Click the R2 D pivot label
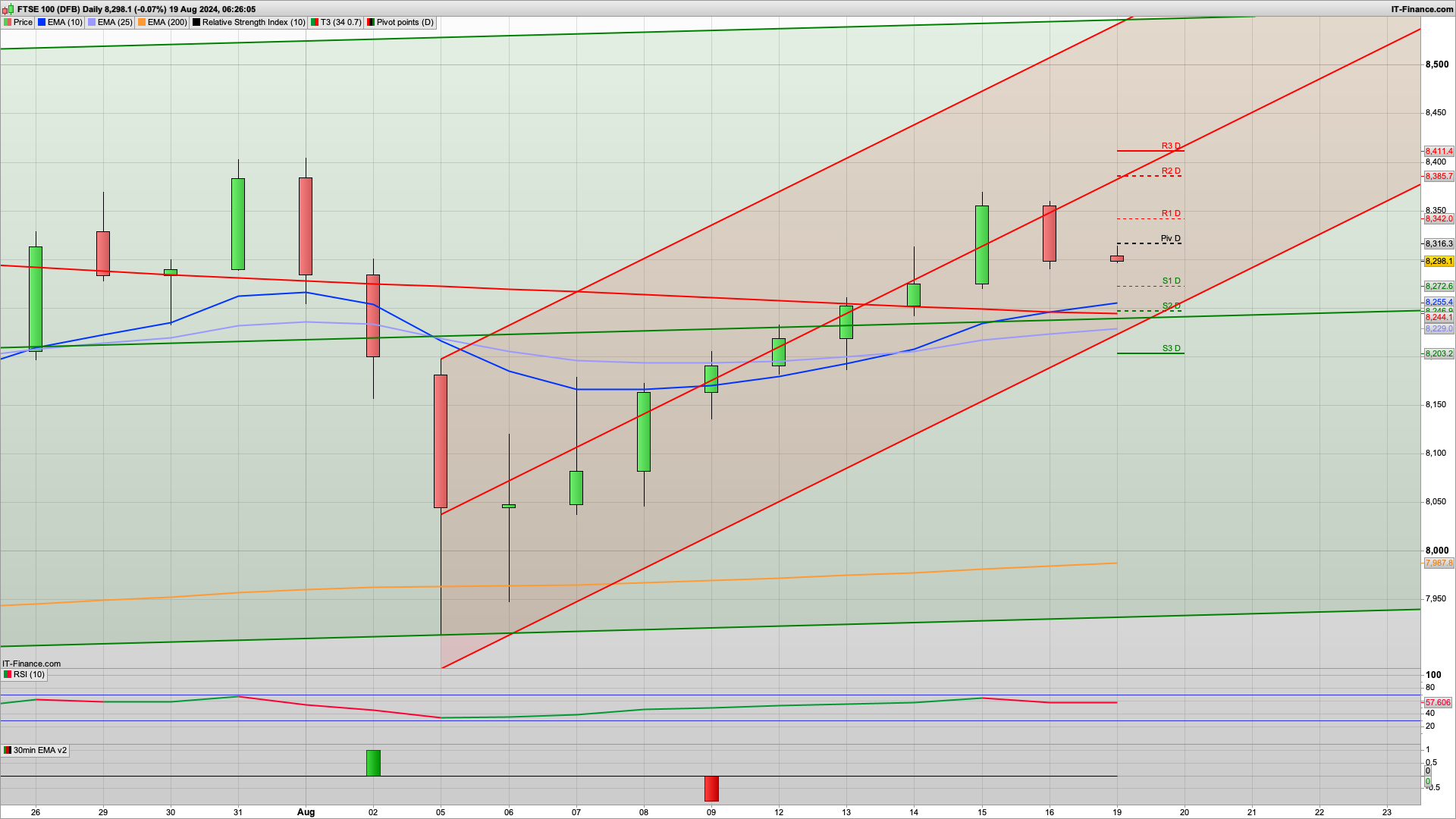Image resolution: width=1456 pixels, height=819 pixels. (1171, 171)
